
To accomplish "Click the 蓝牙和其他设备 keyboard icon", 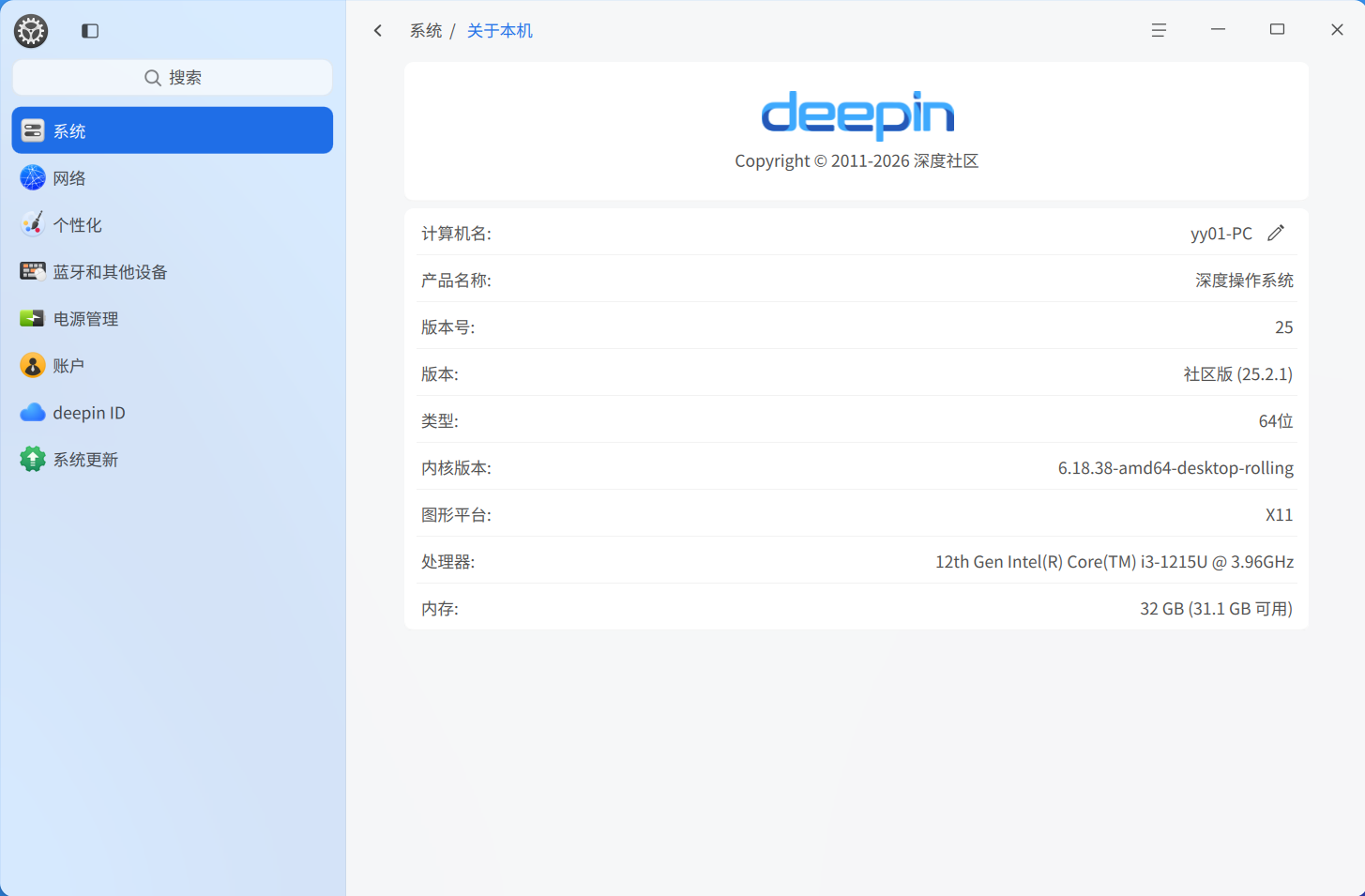I will pyautogui.click(x=33, y=271).
